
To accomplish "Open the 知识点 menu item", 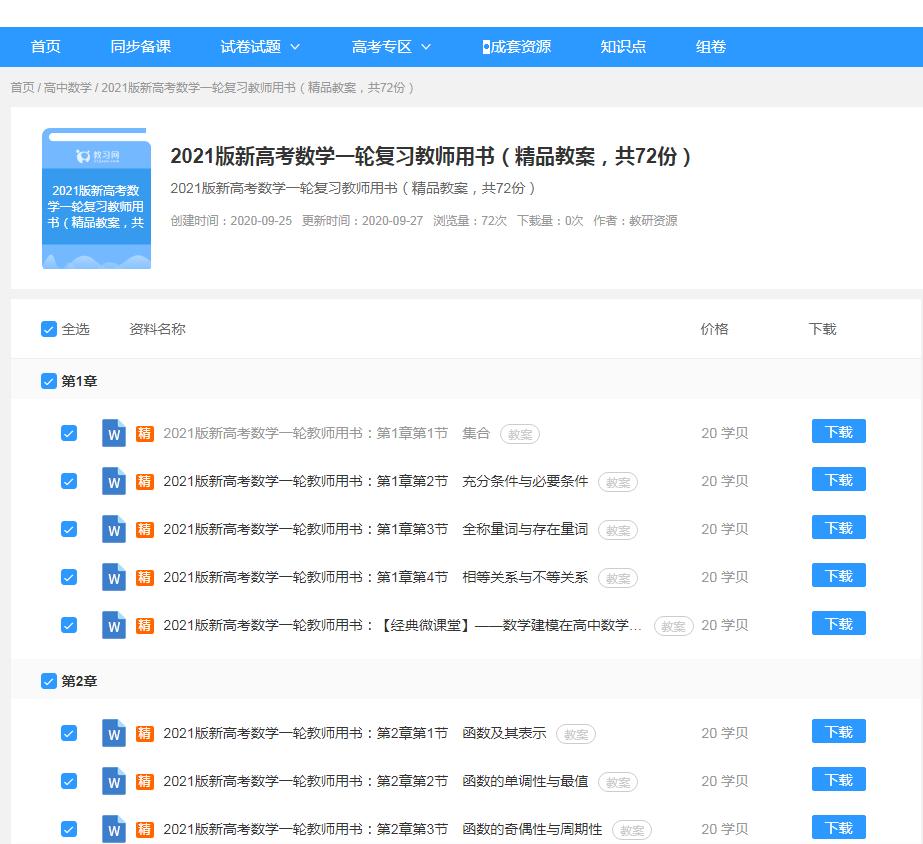I will tap(622, 46).
